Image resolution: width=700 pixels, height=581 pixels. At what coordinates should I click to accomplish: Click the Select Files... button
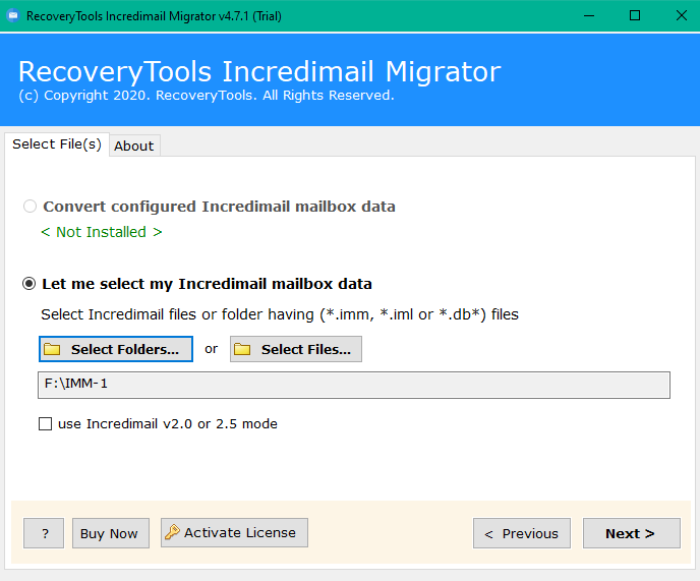pos(296,349)
